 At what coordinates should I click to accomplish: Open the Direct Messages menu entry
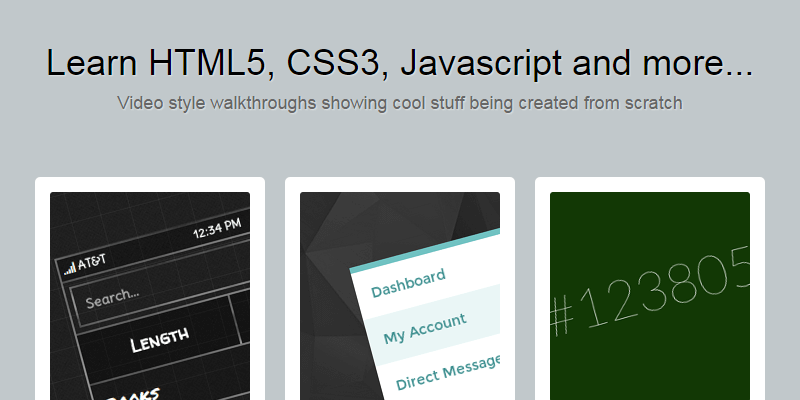pos(446,372)
